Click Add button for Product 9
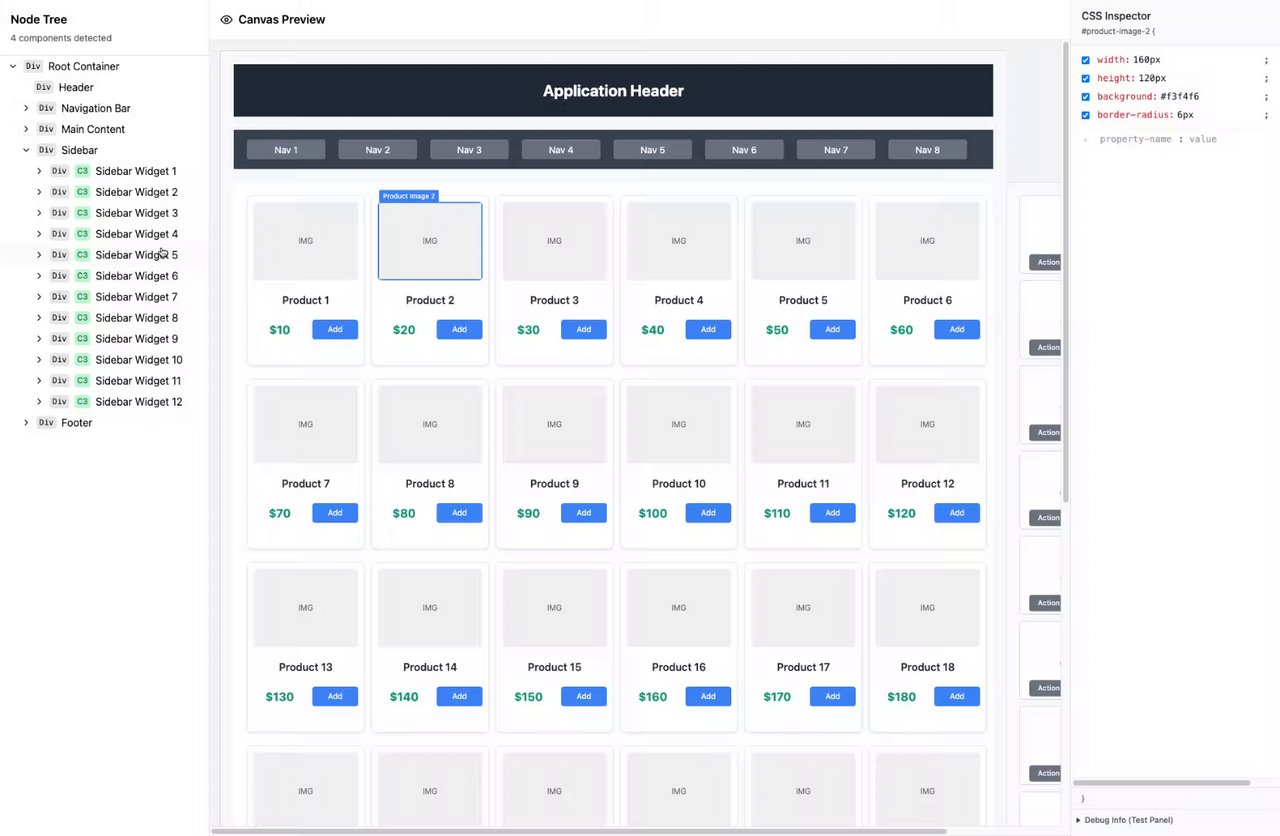Viewport: 1280px width, 836px height. 584,513
